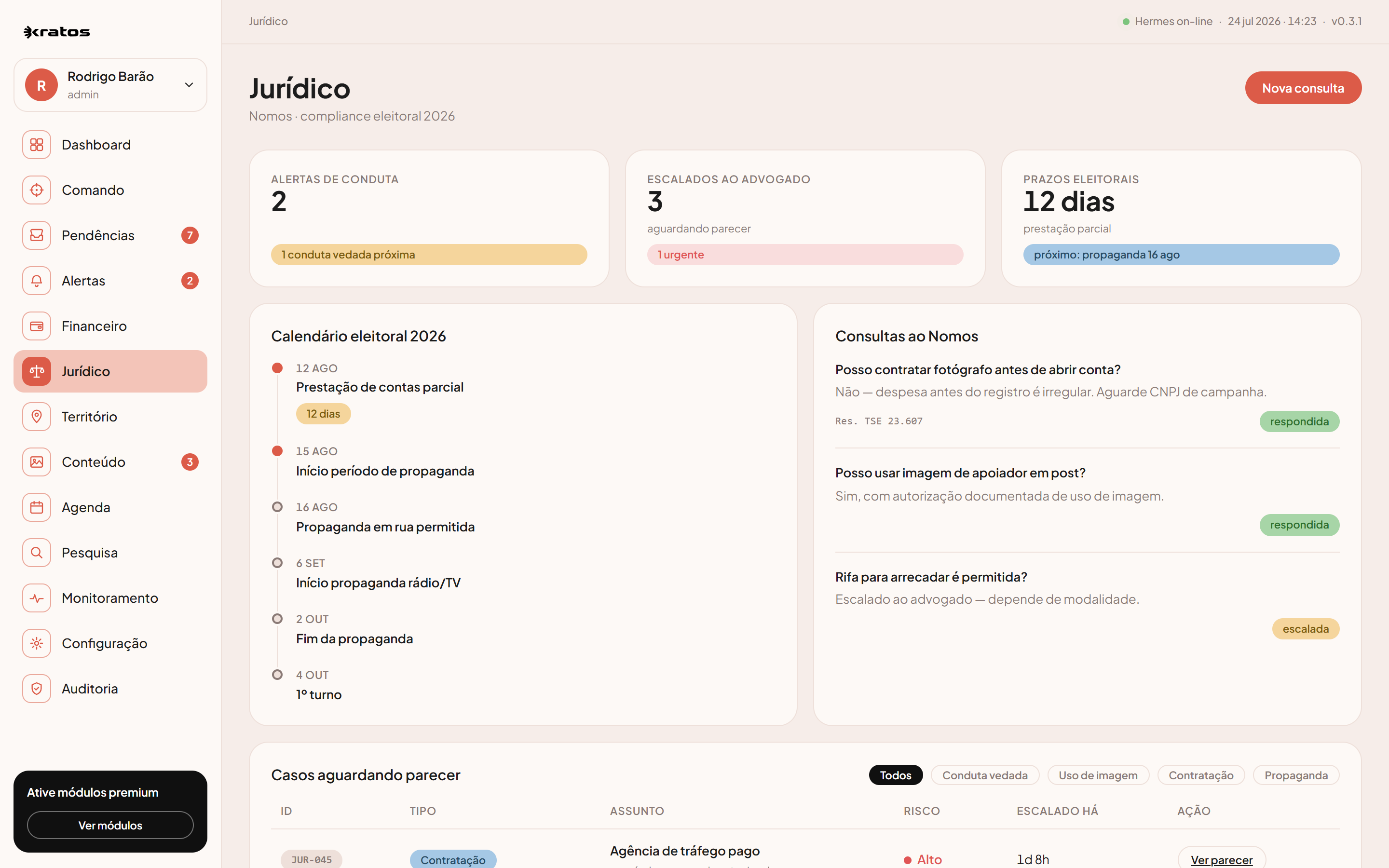Click the Auditoria shield icon
The height and width of the screenshot is (868, 1389).
[37, 689]
